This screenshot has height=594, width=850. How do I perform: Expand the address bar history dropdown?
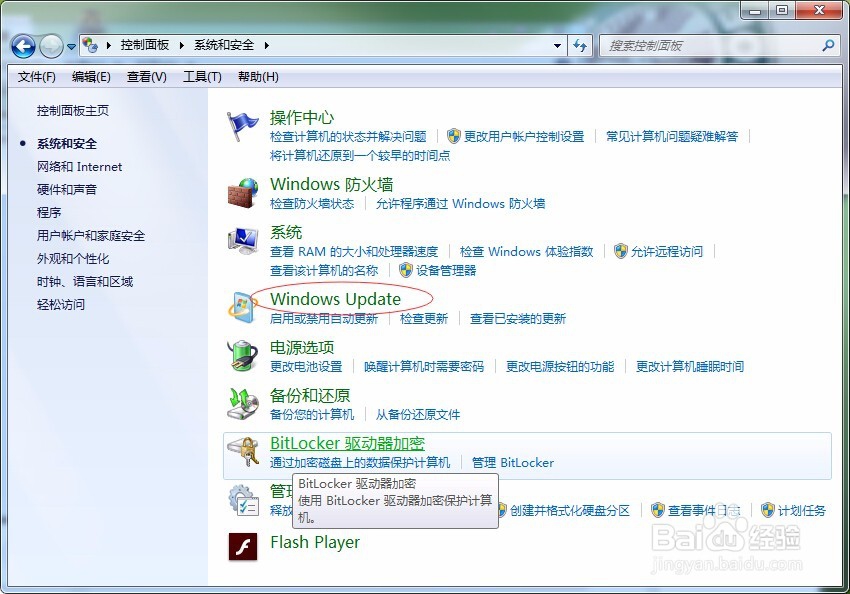557,46
